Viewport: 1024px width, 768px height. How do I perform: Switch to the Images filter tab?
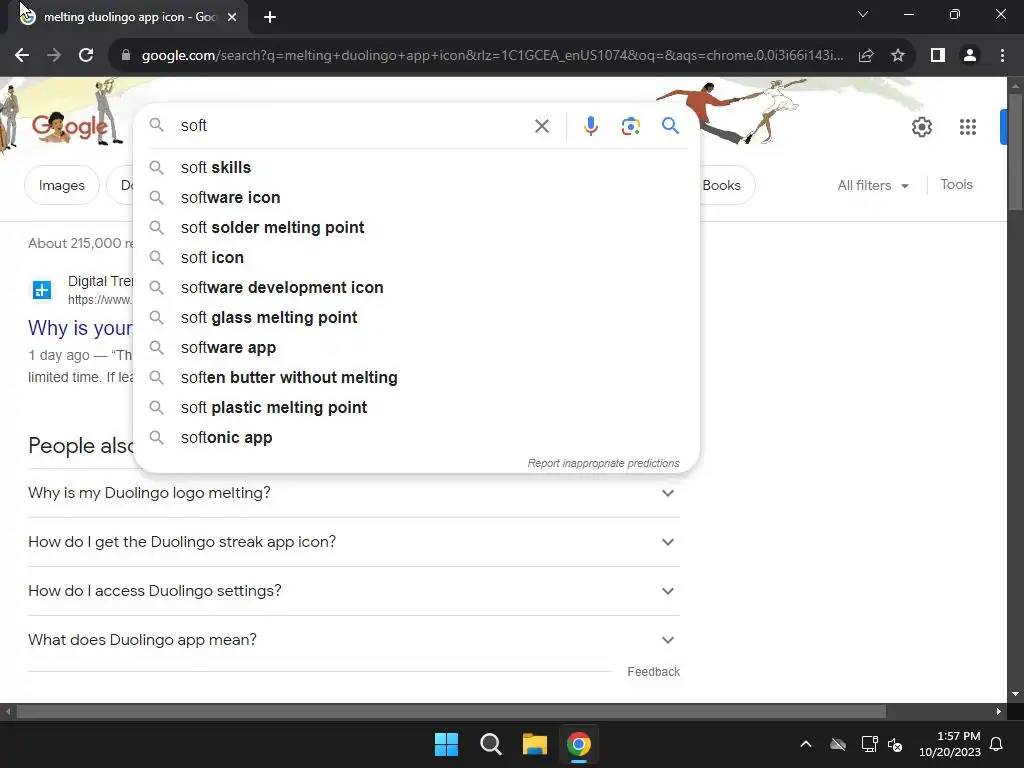click(61, 185)
